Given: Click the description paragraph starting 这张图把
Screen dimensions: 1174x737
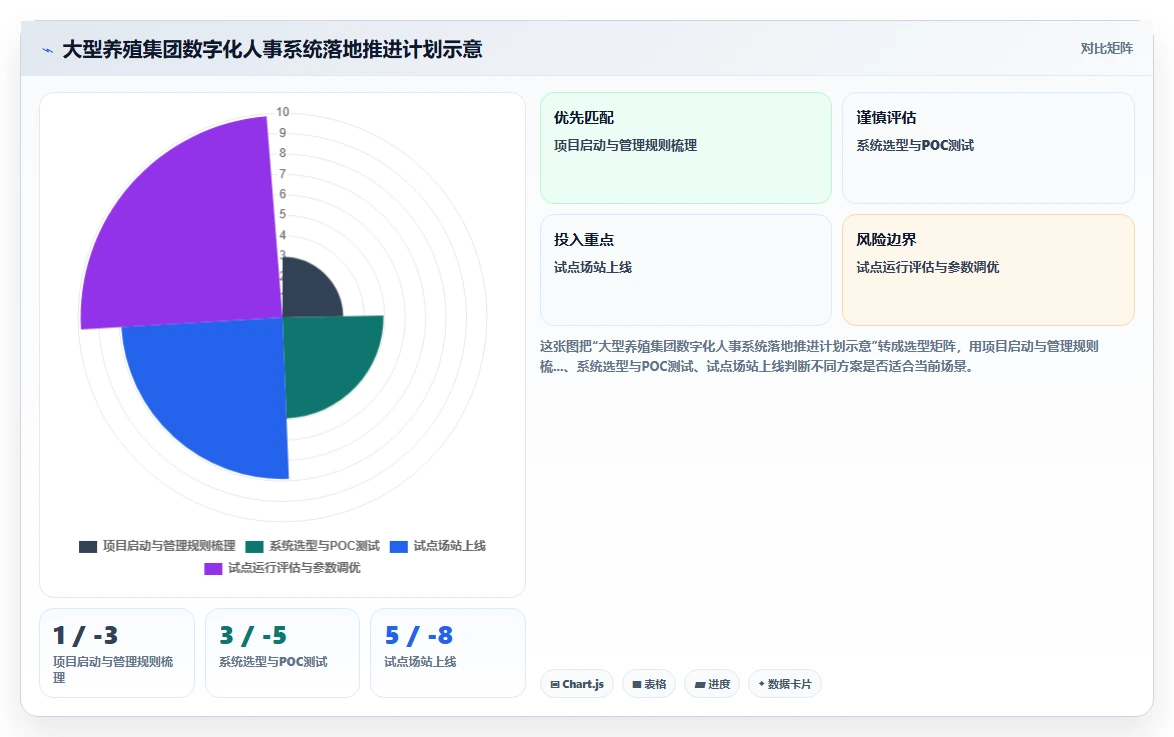Looking at the screenshot, I should click(819, 357).
